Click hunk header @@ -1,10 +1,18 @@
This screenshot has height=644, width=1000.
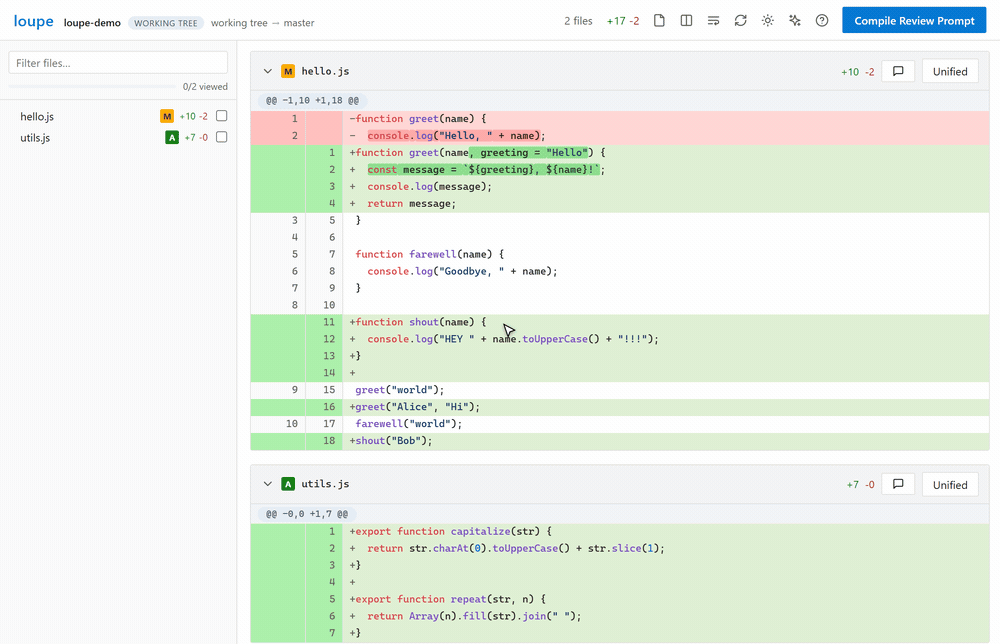312,100
